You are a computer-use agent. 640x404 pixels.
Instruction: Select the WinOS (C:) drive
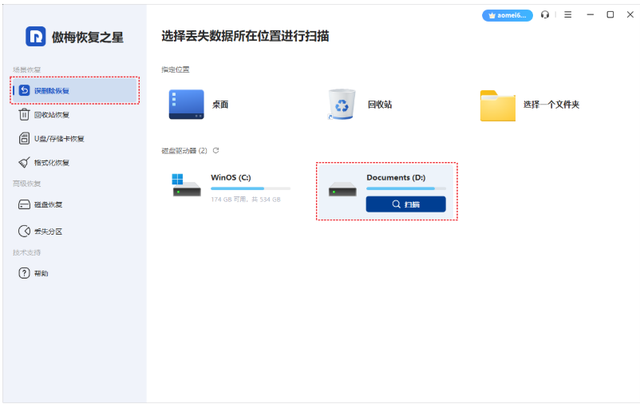(231, 187)
